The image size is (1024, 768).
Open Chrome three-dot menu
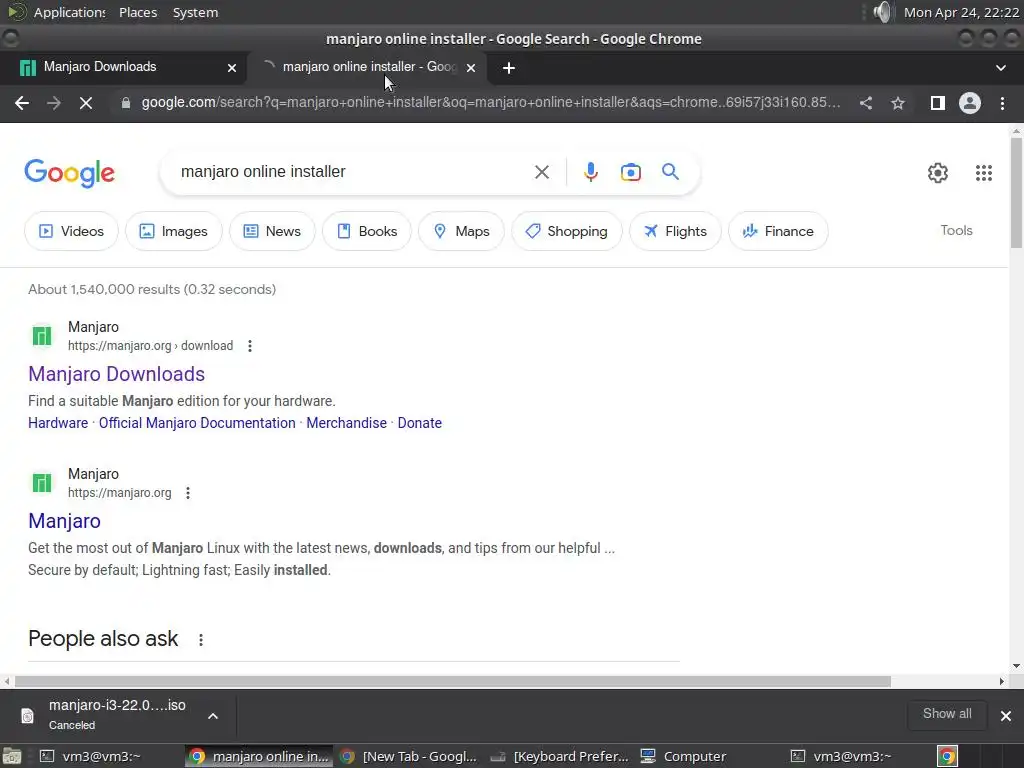1002,103
